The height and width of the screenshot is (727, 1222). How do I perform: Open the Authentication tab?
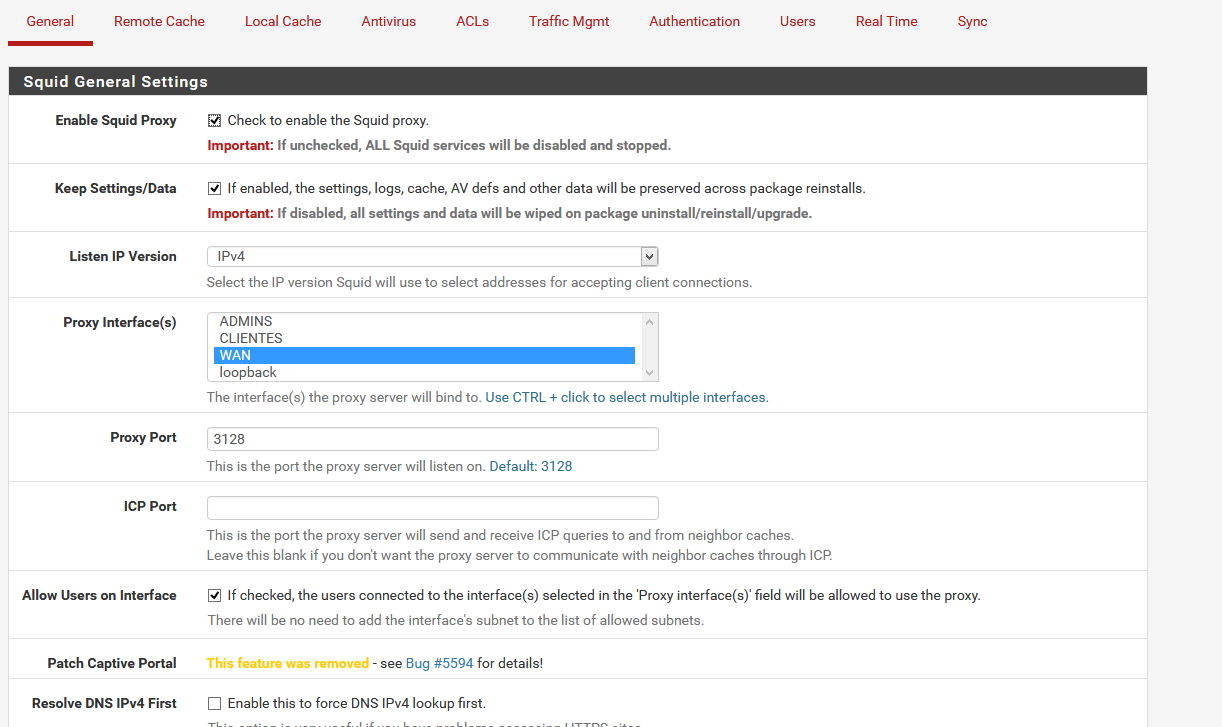(695, 21)
